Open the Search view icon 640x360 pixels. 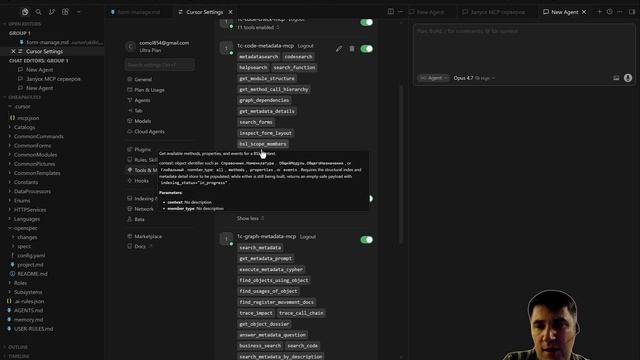pos(38,12)
